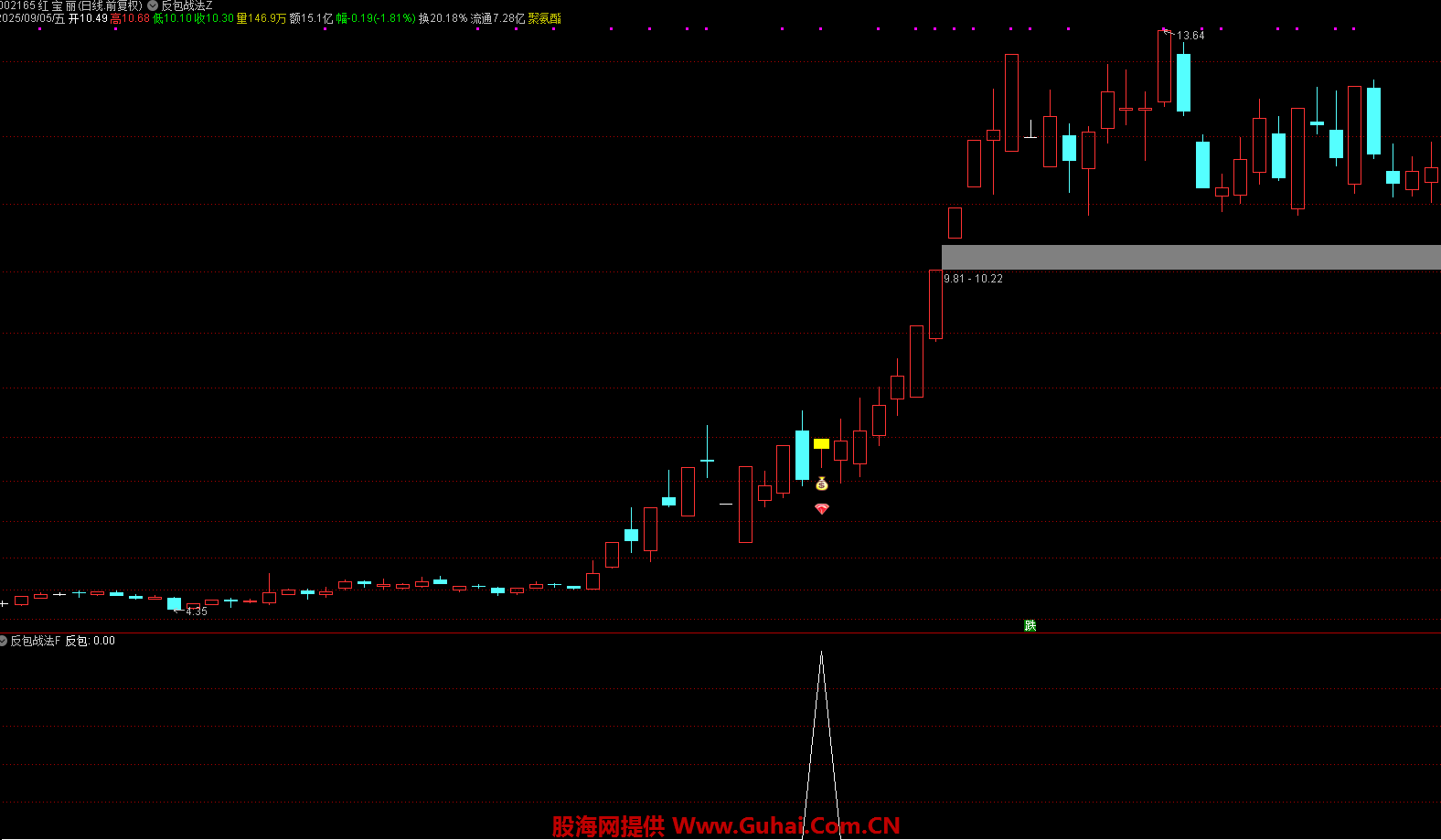Click the date 2025/09/05/五
Viewport: 1441px width, 840px height.
pos(32,18)
